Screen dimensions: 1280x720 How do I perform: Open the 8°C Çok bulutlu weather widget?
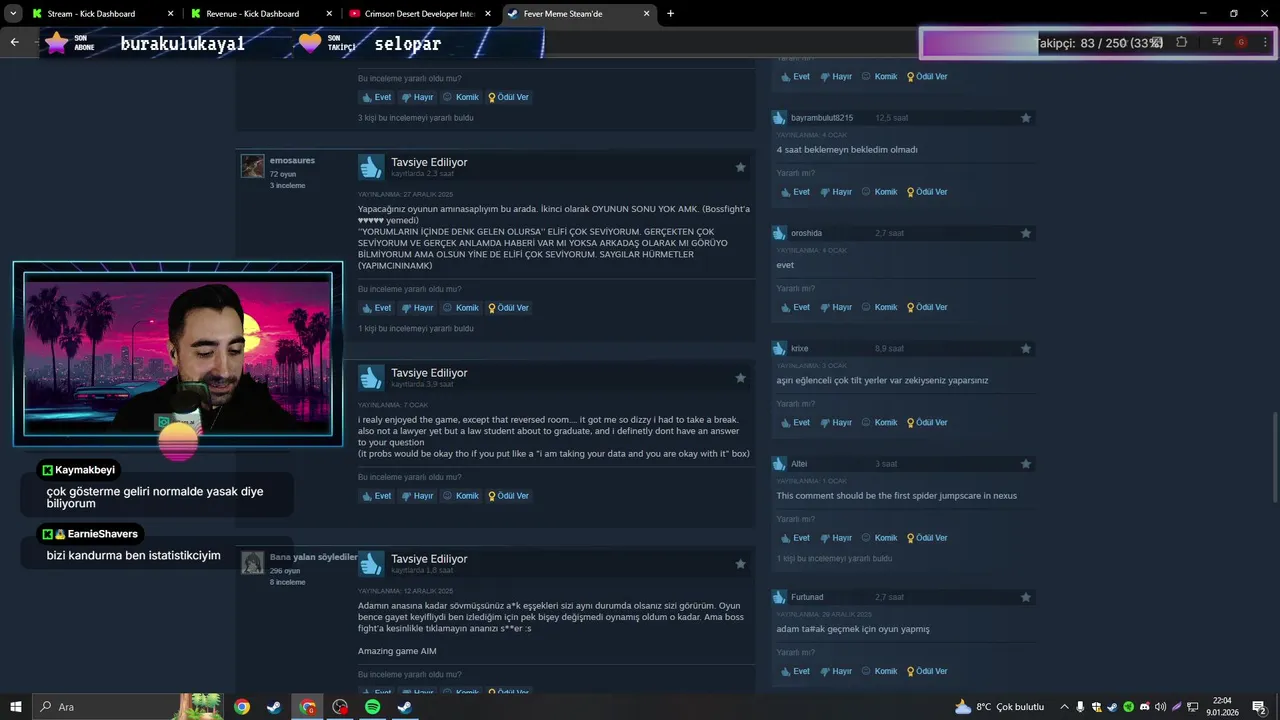999,707
